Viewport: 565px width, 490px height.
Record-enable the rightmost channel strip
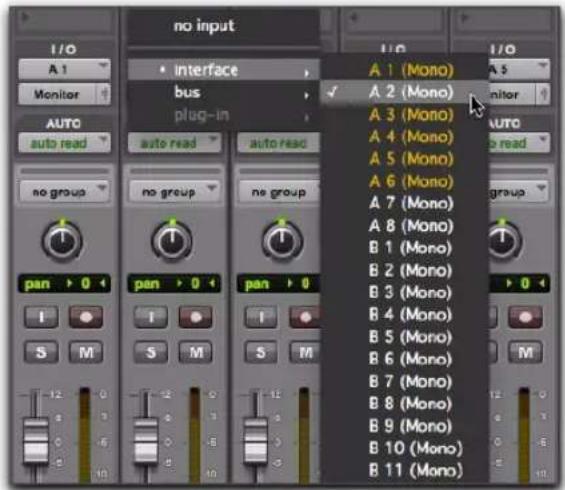525,317
